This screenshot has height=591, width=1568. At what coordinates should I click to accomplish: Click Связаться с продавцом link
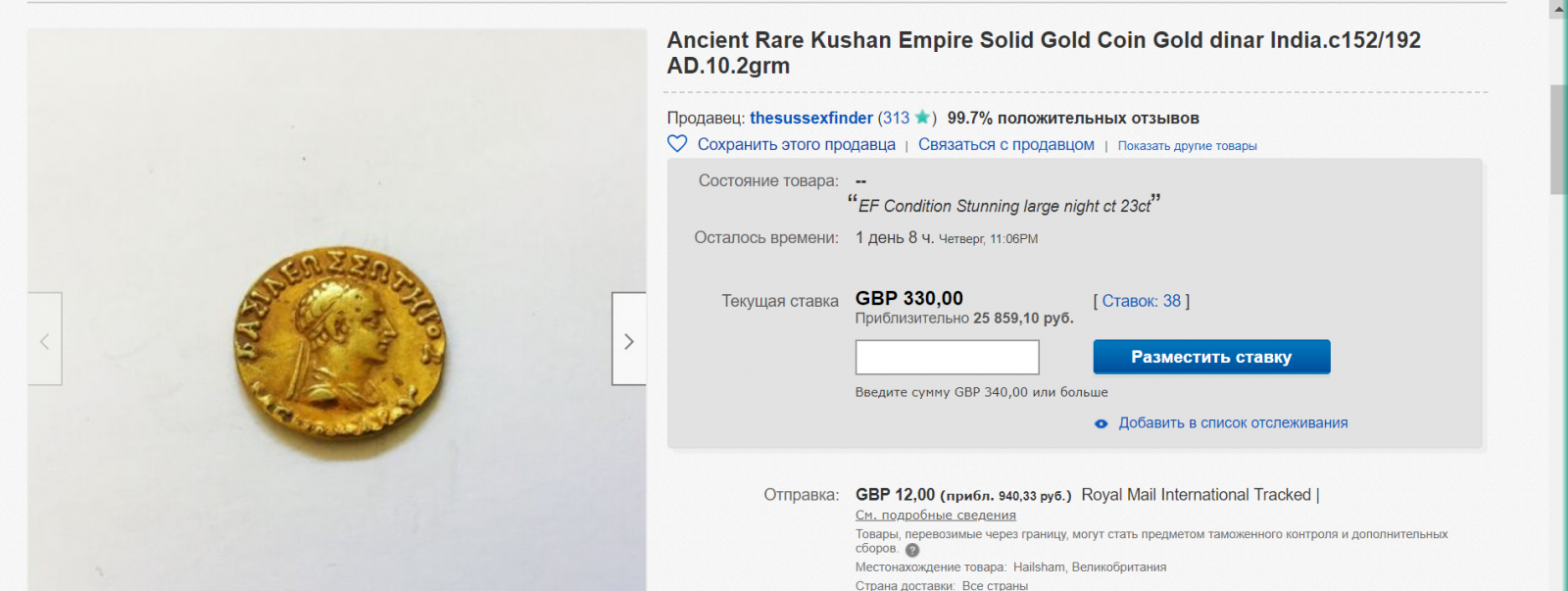[x=1006, y=144]
